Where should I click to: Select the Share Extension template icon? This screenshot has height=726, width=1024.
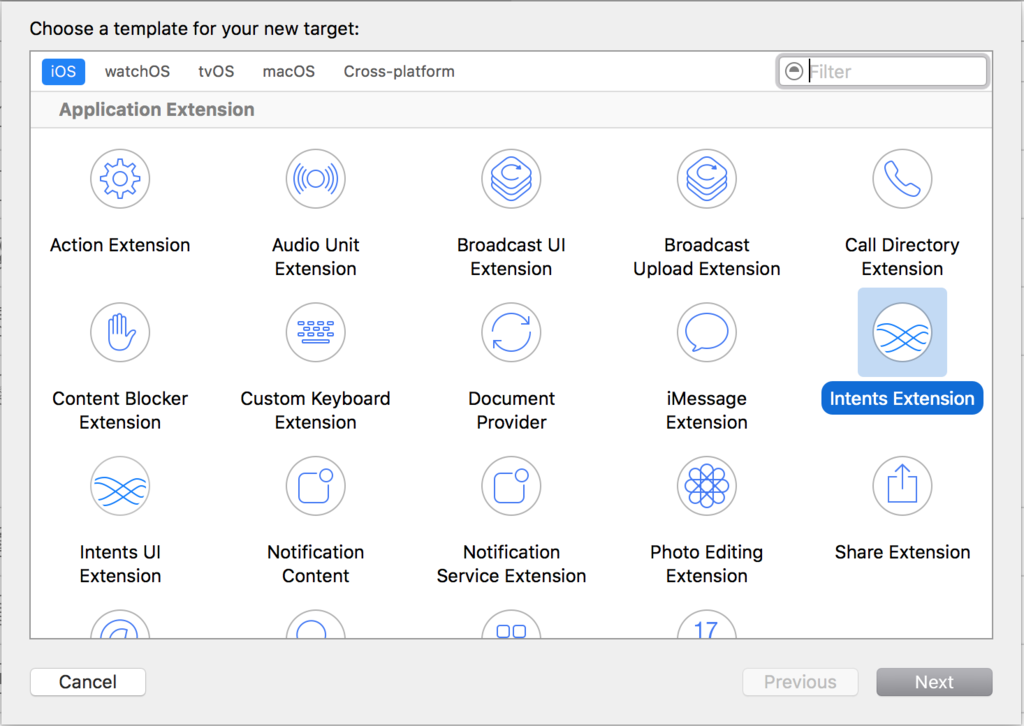(903, 486)
